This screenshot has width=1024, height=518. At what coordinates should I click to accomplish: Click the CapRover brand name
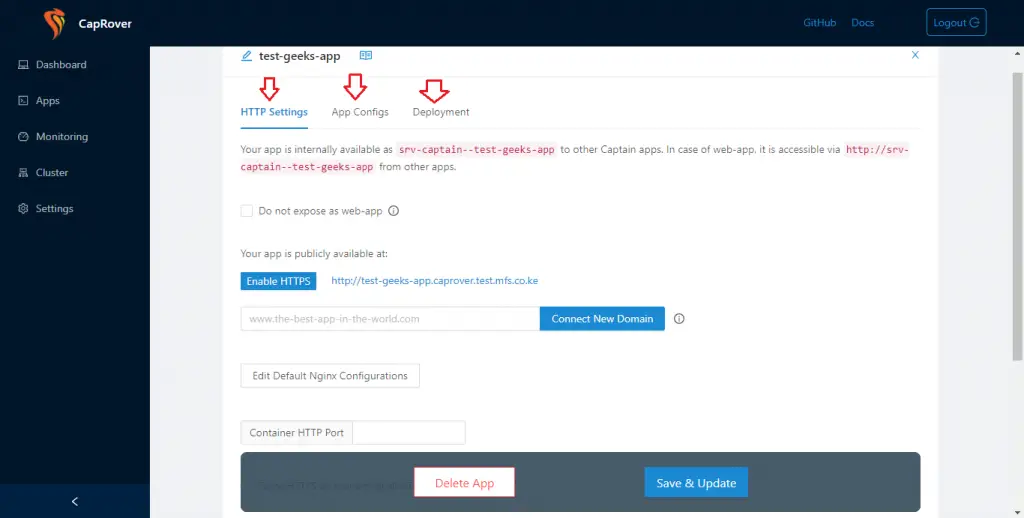click(105, 24)
